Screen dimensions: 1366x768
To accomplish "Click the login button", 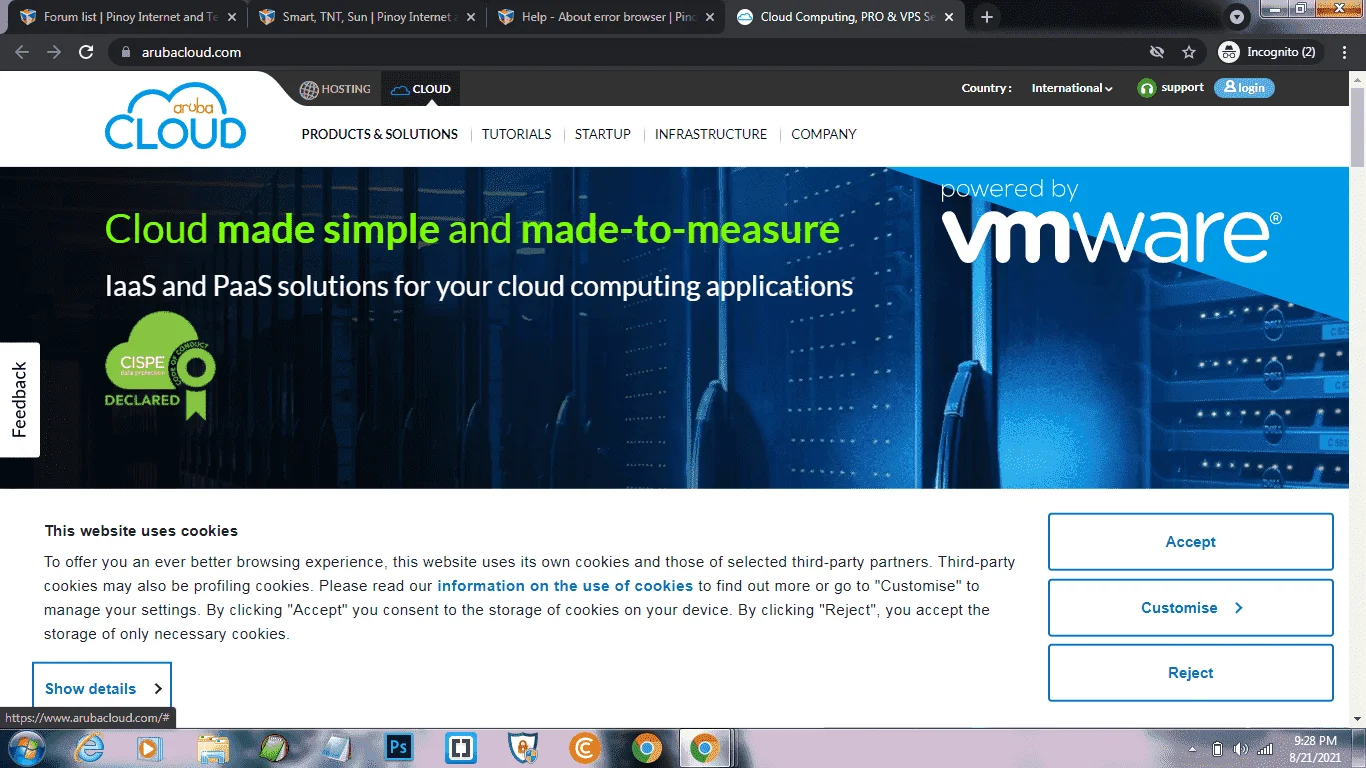I will [1244, 88].
